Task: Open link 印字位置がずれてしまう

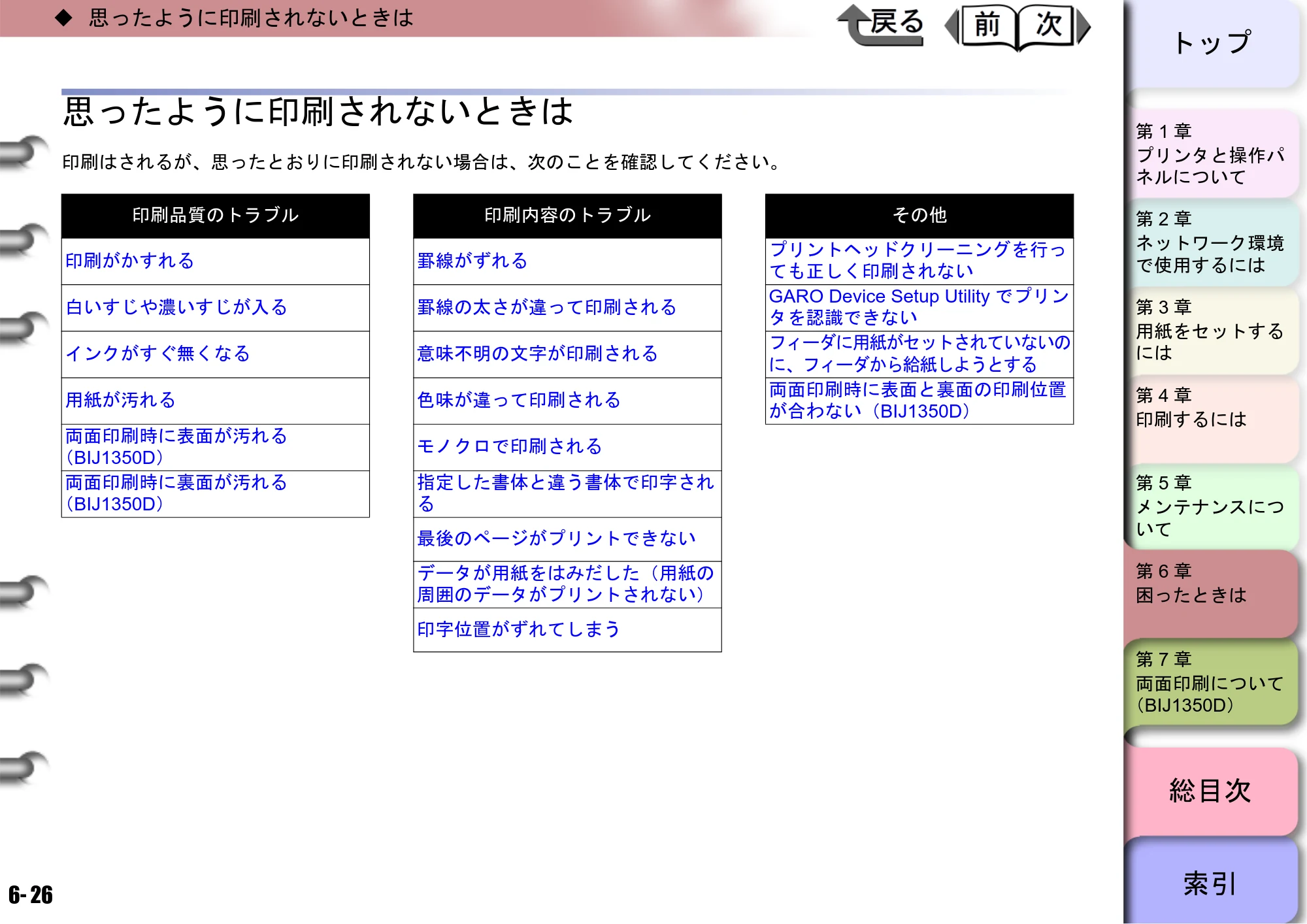Action: pyautogui.click(x=519, y=629)
